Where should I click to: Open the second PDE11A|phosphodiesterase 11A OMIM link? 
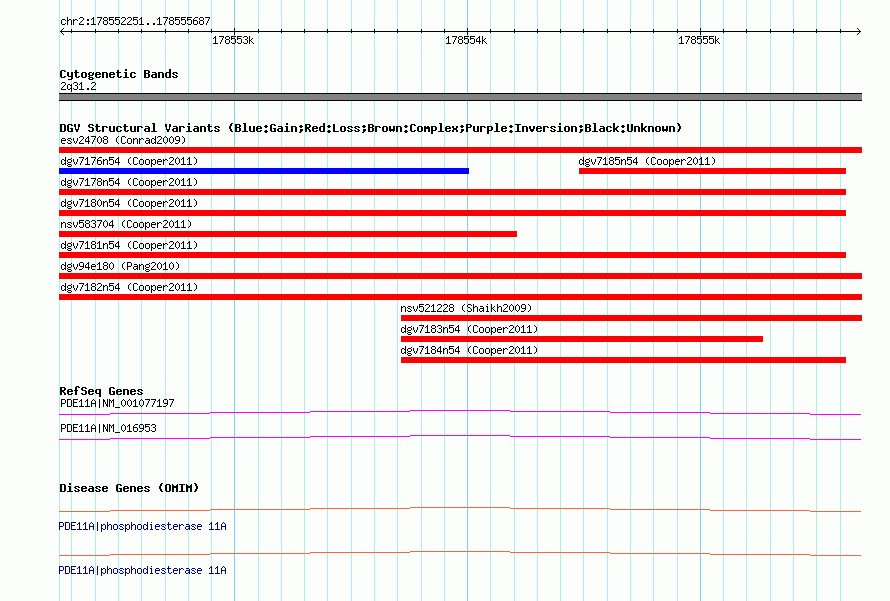142,570
